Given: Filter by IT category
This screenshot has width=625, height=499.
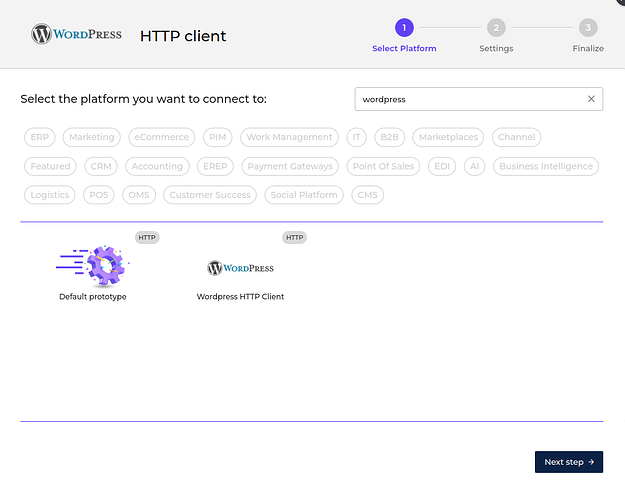Looking at the screenshot, I should (x=356, y=137).
